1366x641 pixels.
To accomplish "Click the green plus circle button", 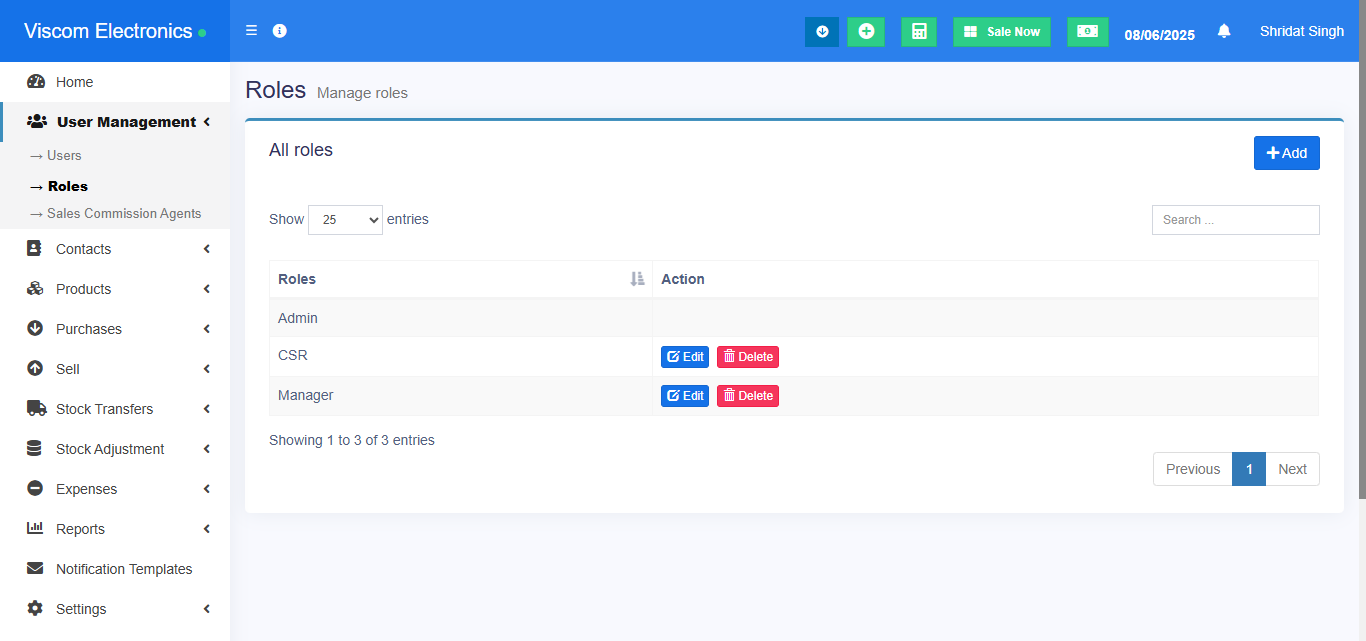I will point(866,32).
